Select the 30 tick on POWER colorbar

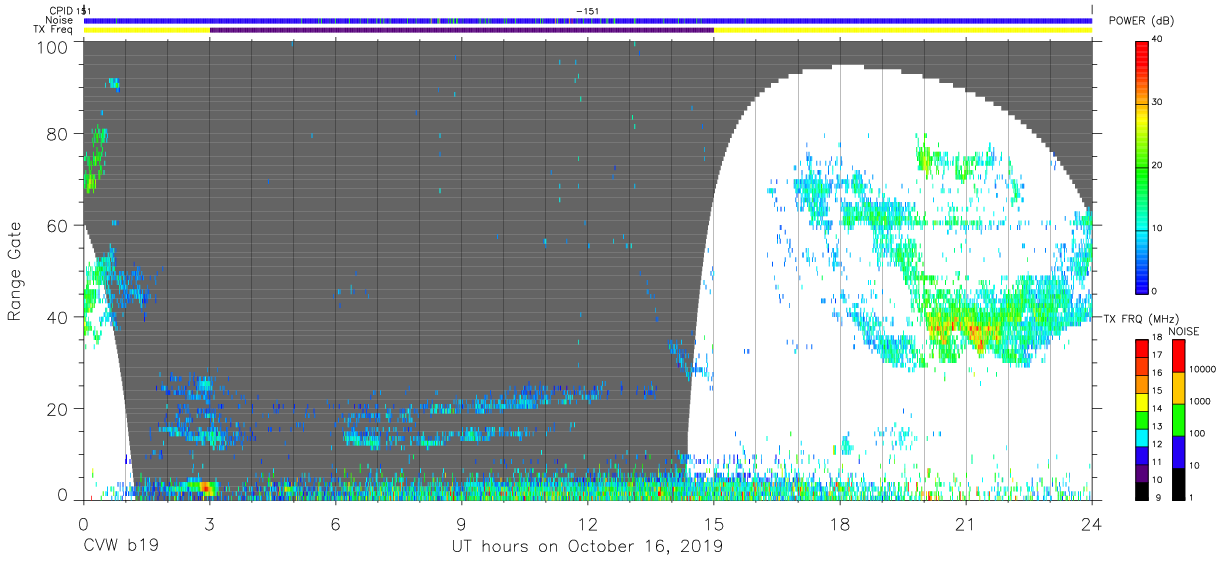pos(1158,103)
